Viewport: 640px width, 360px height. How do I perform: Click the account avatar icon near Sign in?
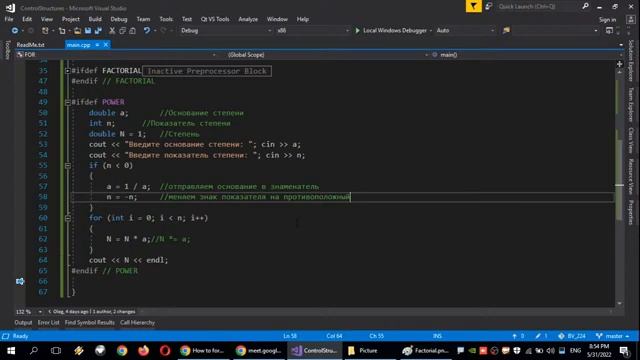click(x=631, y=20)
